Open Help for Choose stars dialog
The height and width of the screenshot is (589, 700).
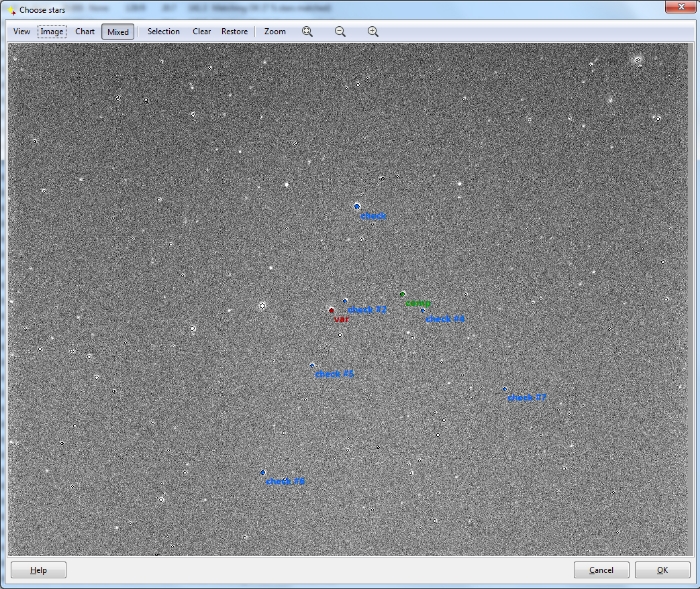pyautogui.click(x=38, y=570)
